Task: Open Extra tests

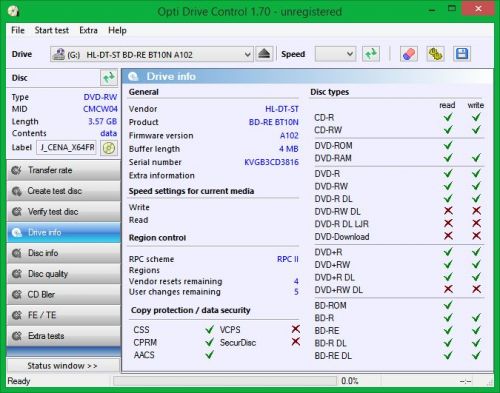Action: click(63, 336)
